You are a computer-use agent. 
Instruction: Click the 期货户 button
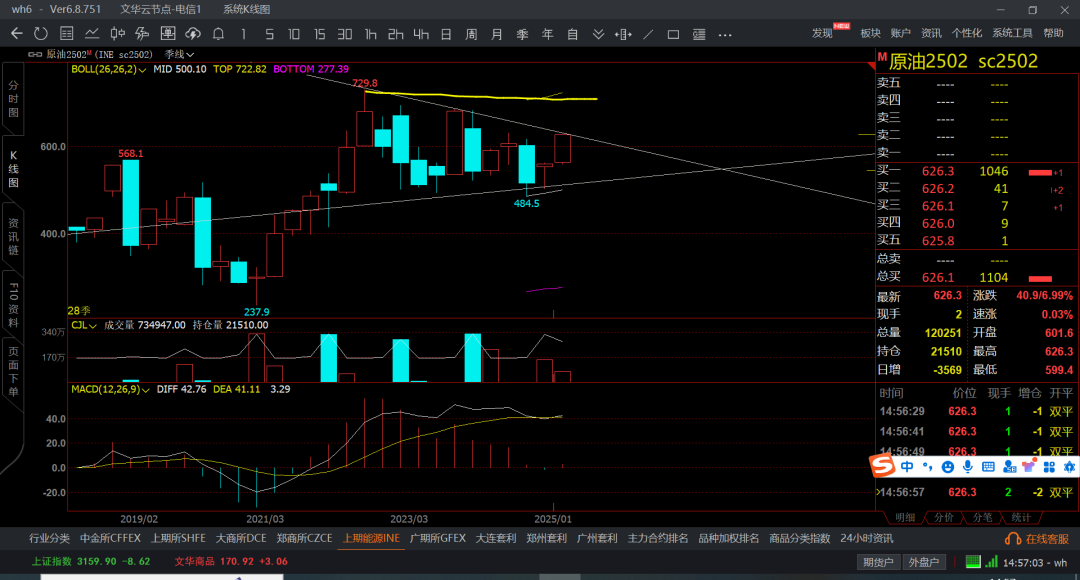(x=878, y=562)
